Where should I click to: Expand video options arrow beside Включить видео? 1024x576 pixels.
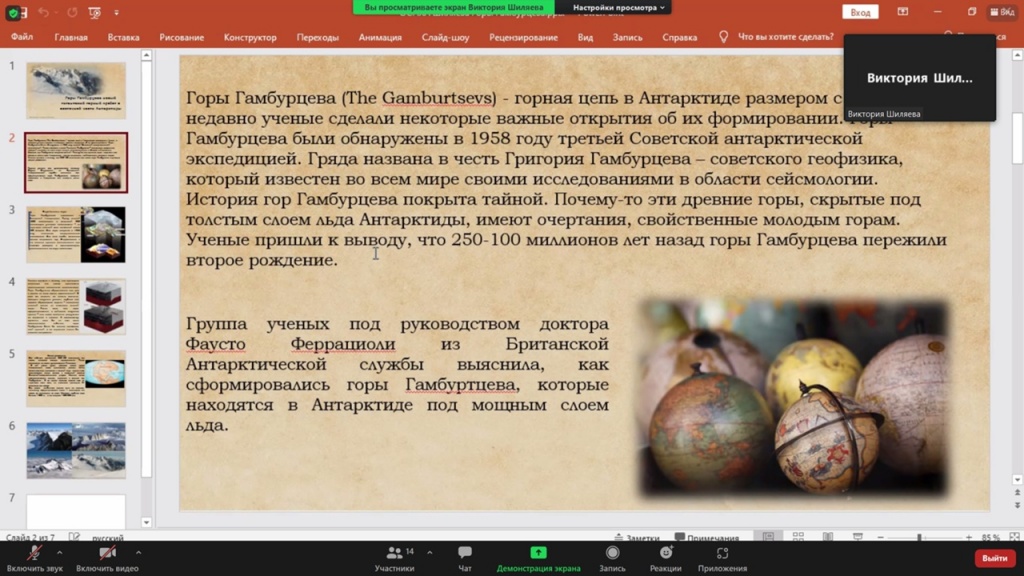click(x=138, y=552)
